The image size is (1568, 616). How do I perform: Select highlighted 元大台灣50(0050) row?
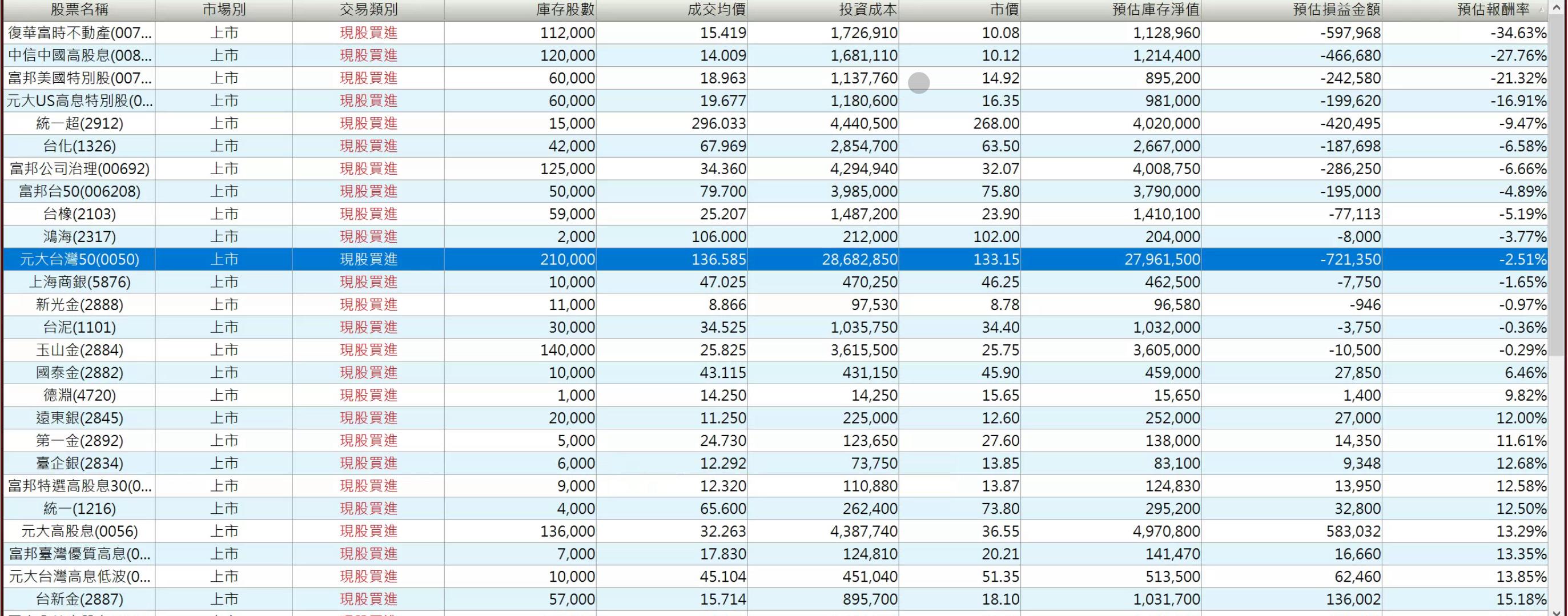775,259
